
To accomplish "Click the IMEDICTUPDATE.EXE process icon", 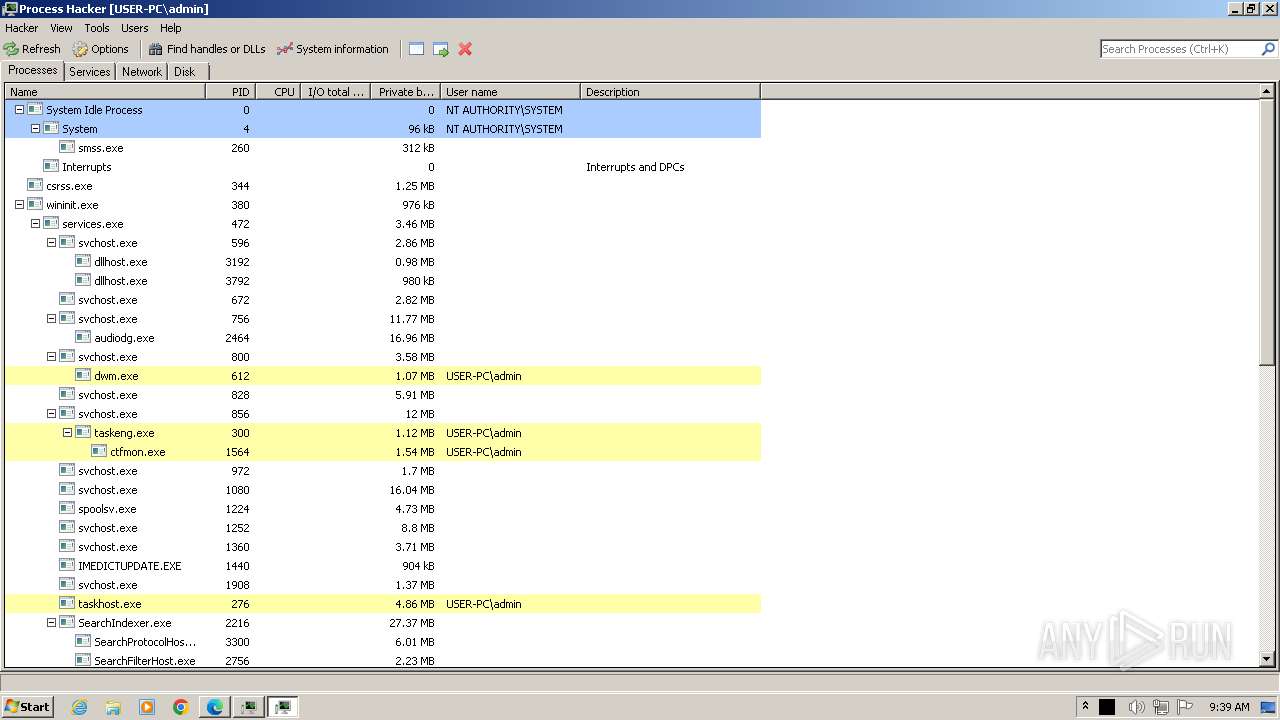I will click(67, 566).
